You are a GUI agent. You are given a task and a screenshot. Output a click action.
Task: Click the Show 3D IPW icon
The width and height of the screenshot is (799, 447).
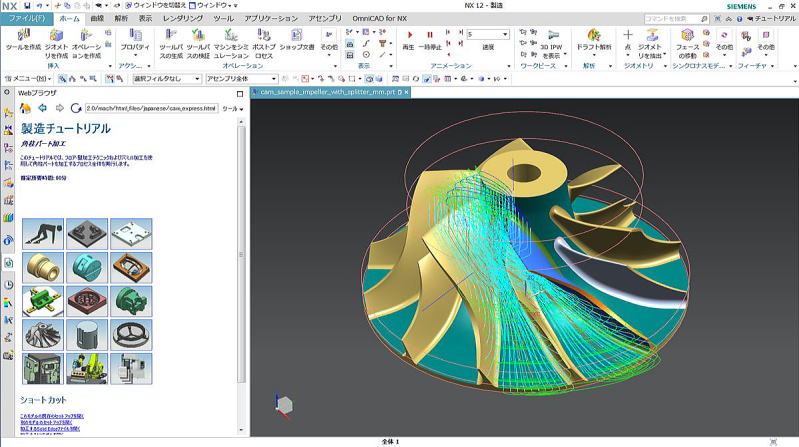(x=553, y=35)
